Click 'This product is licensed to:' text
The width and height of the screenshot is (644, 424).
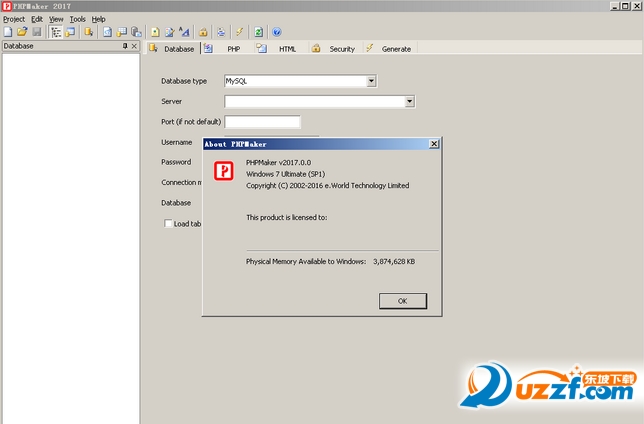(x=287, y=218)
